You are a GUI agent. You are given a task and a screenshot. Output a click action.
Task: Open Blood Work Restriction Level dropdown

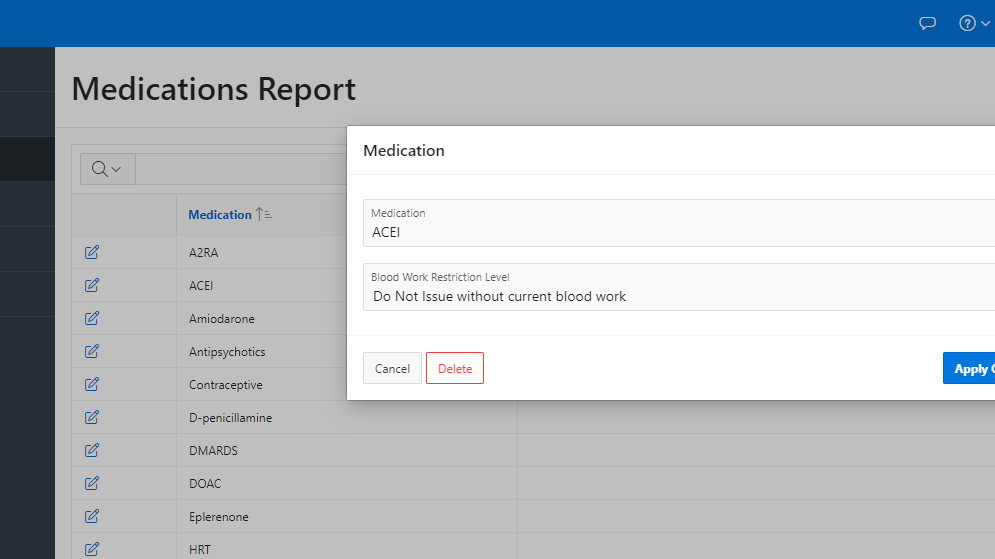point(680,296)
